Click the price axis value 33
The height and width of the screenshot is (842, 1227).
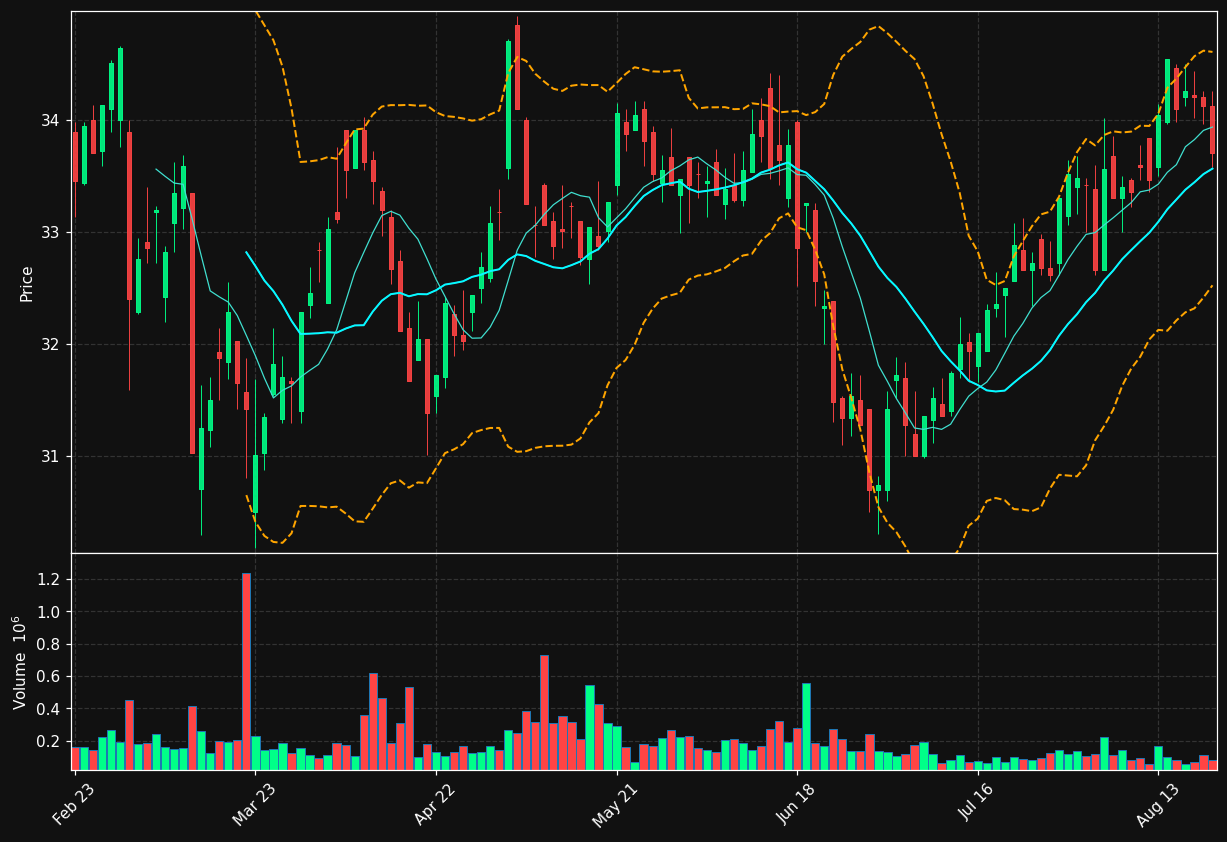[x=49, y=233]
